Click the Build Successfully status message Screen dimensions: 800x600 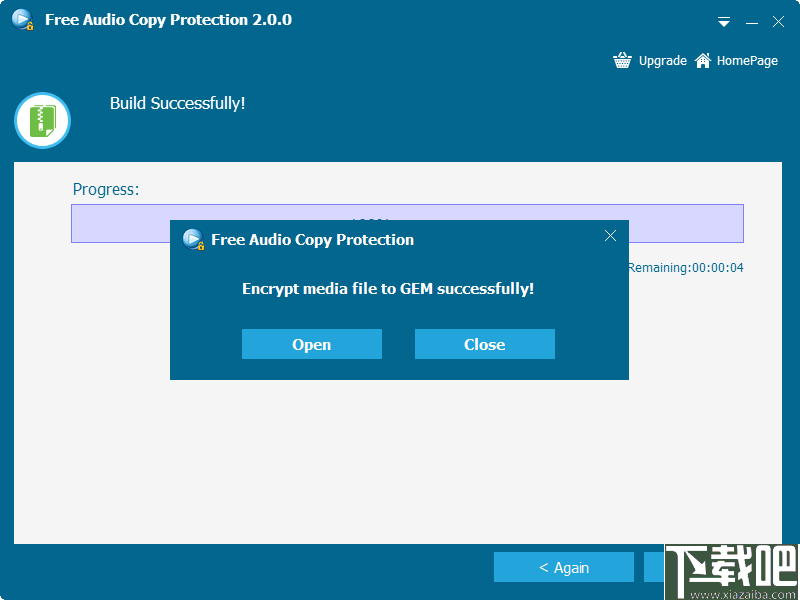tap(177, 103)
